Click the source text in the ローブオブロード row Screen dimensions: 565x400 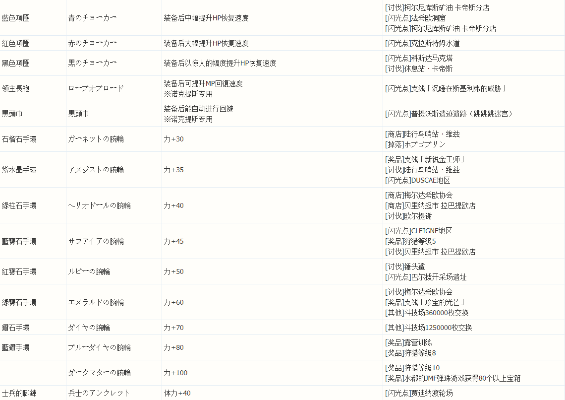(445, 88)
